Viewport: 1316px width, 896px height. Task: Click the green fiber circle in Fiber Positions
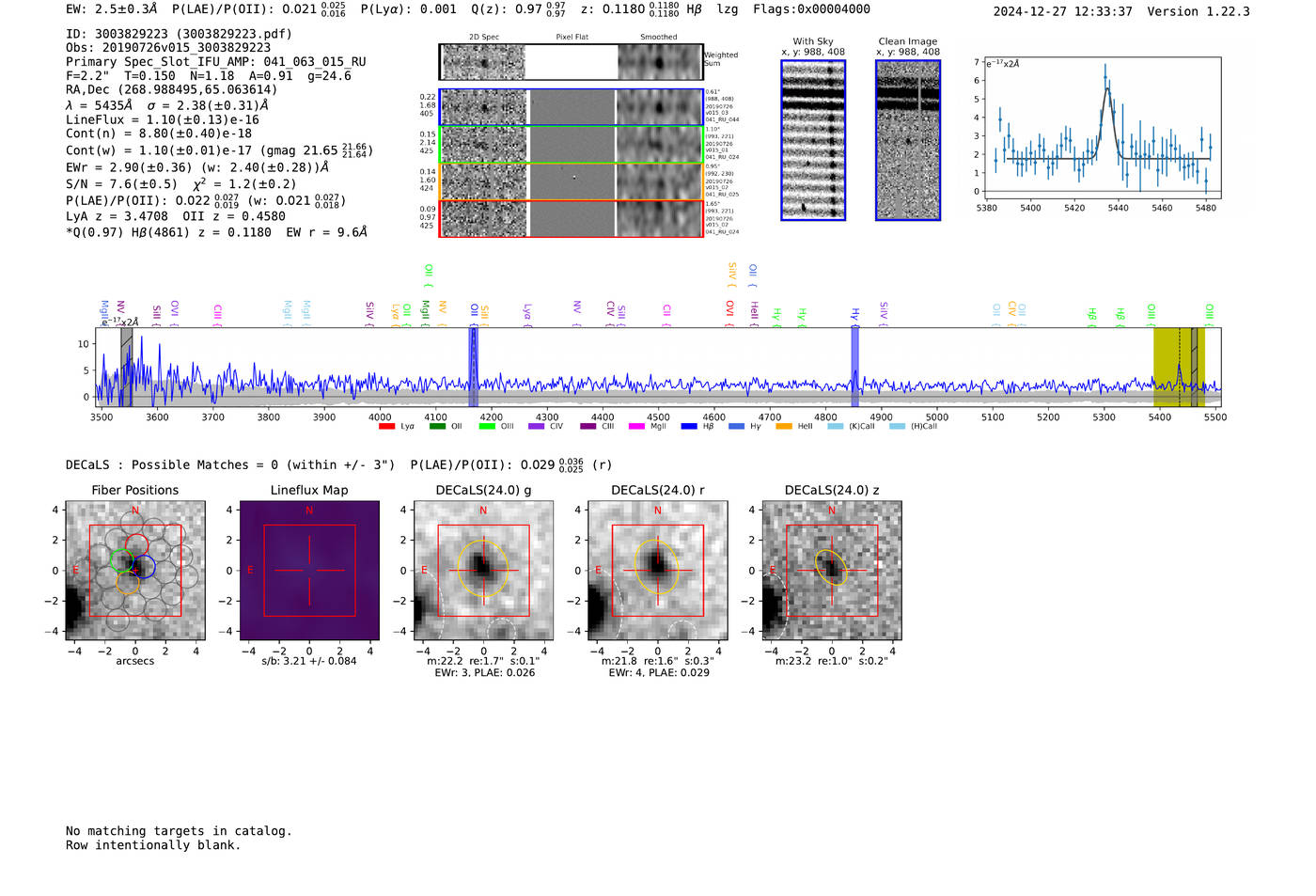tap(122, 561)
